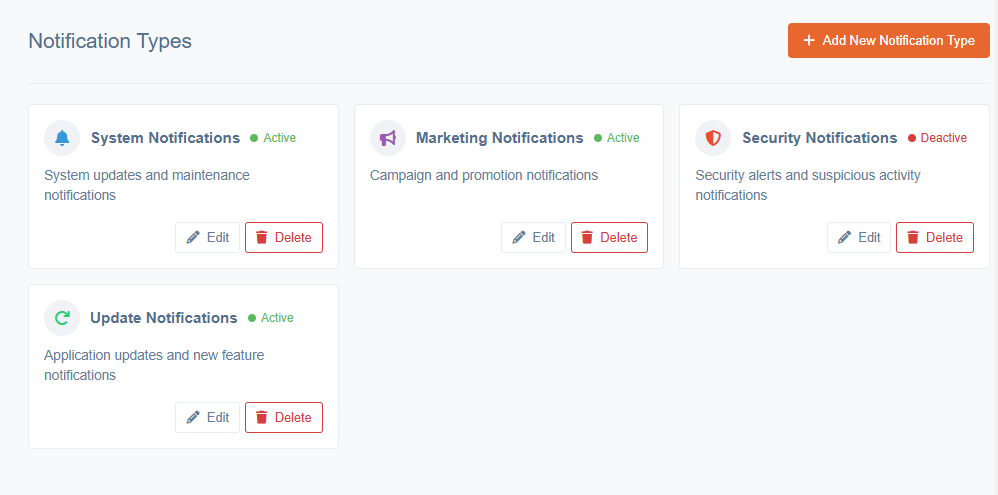Edit Marketing Notifications
The image size is (998, 495).
pyautogui.click(x=533, y=237)
